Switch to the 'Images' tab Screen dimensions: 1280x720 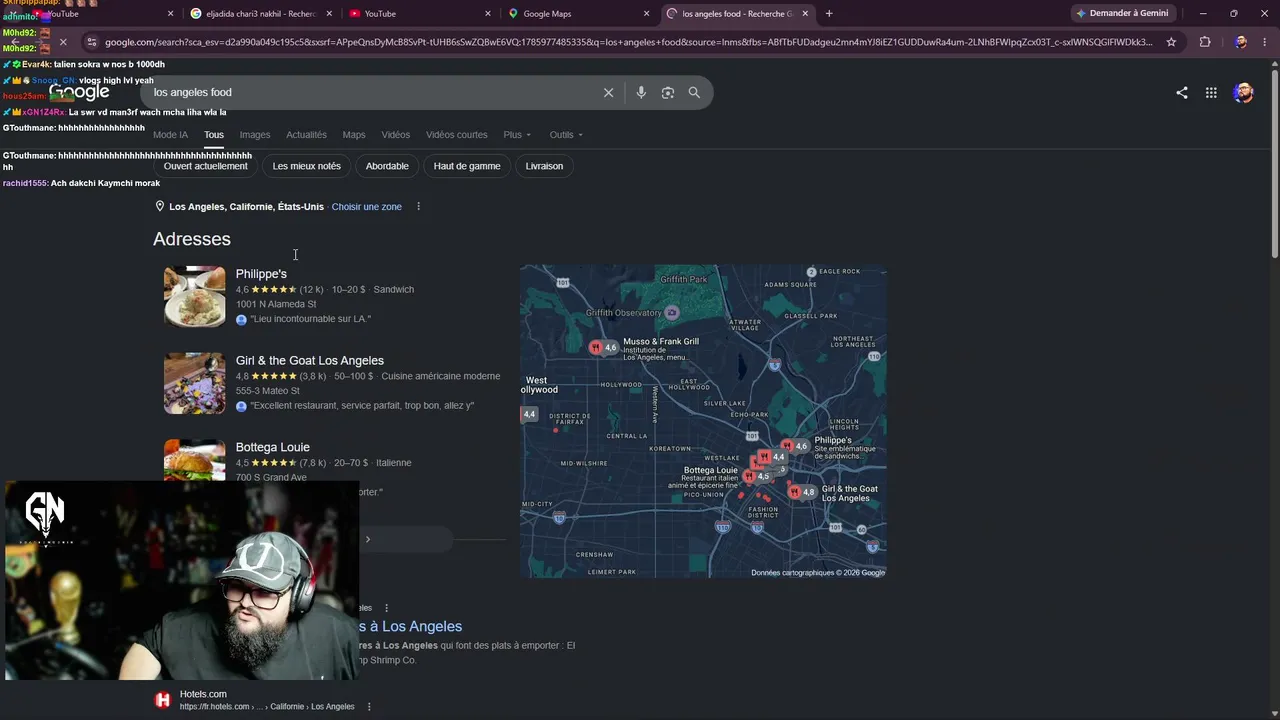(255, 135)
